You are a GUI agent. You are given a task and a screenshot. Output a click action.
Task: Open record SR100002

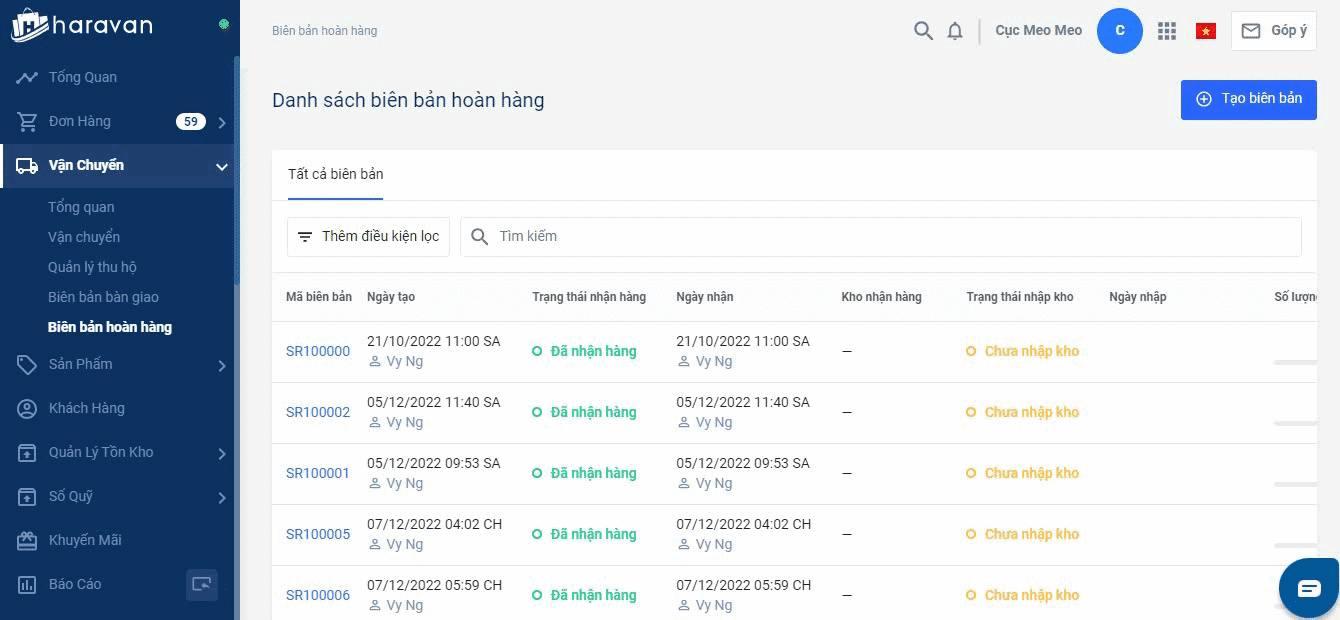click(318, 412)
